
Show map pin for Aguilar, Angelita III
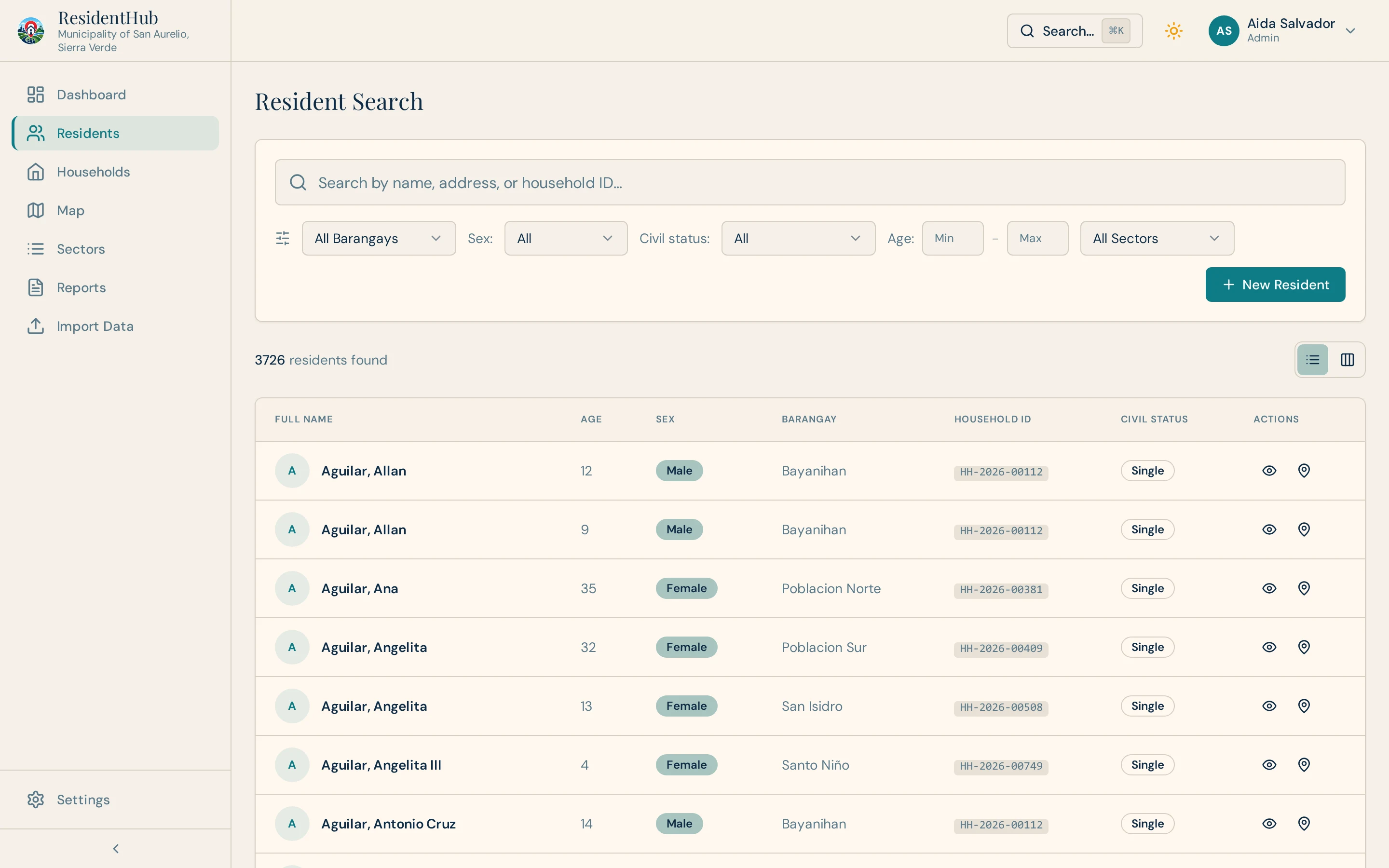coord(1304,765)
